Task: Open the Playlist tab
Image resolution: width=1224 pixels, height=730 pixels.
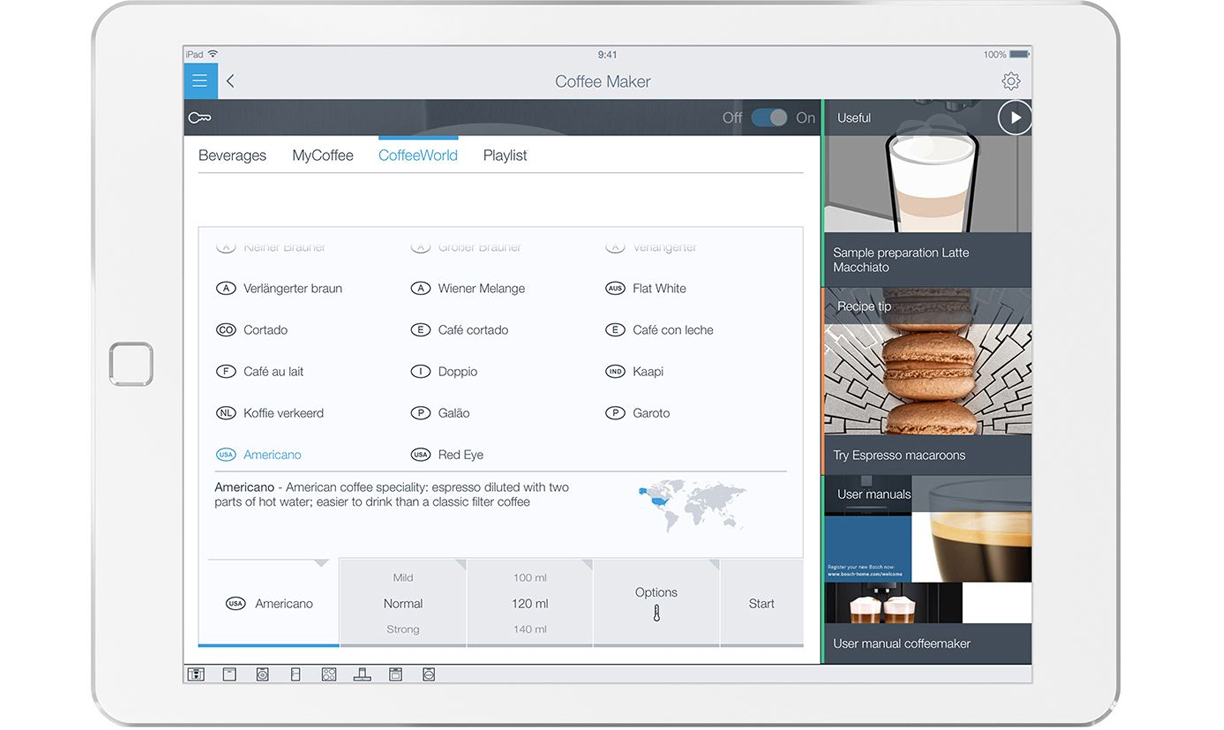Action: [x=504, y=155]
